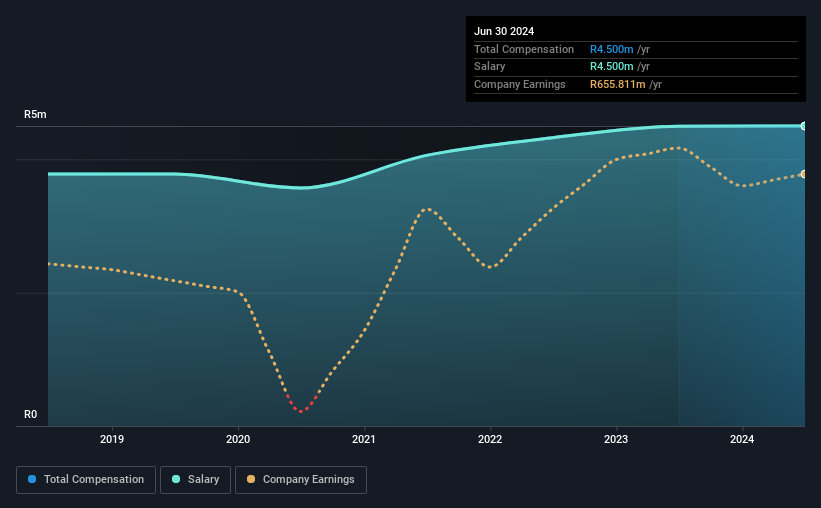
Task: Click the Salary R4.500m value in tooltip
Action: click(612, 67)
